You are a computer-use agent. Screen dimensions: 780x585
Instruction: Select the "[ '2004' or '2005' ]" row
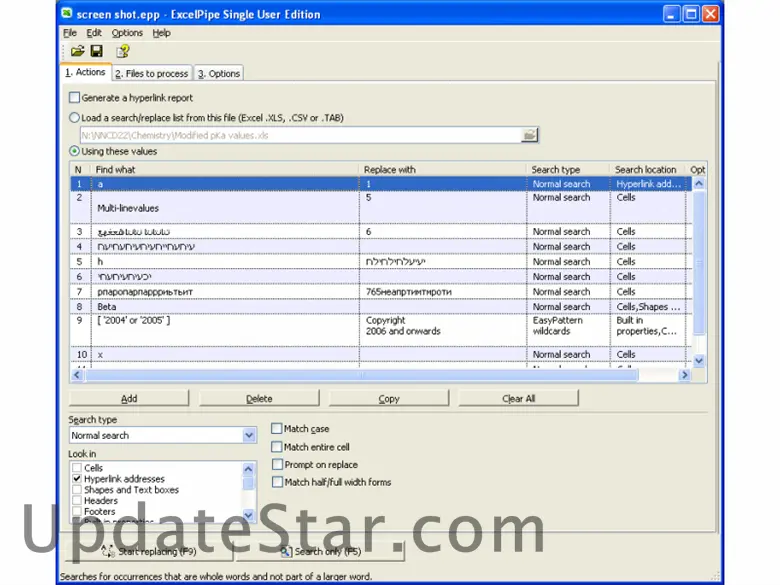(x=381, y=330)
